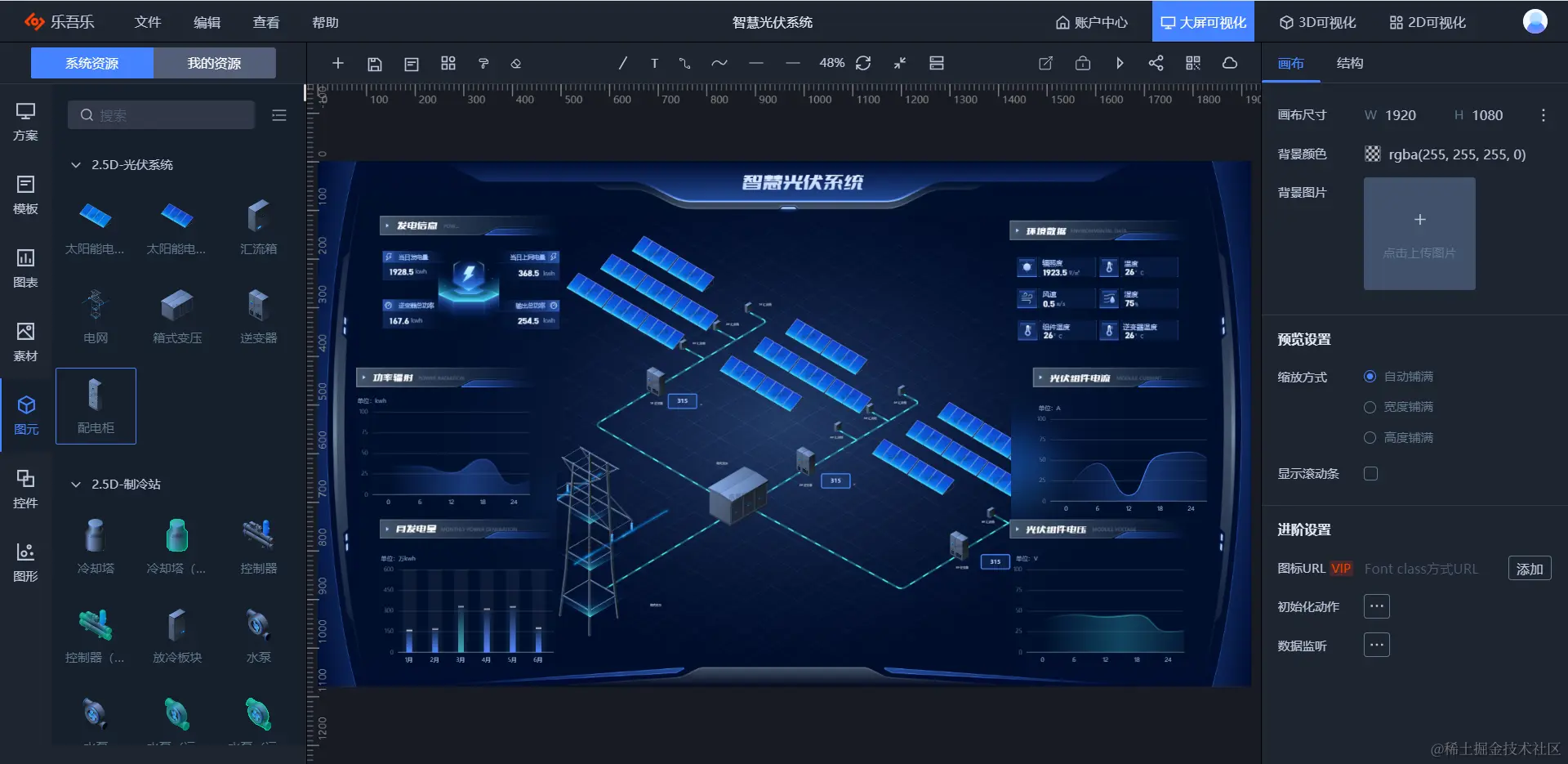Click the refresh zoom icon next to 48%
1568x764 pixels.
[863, 63]
